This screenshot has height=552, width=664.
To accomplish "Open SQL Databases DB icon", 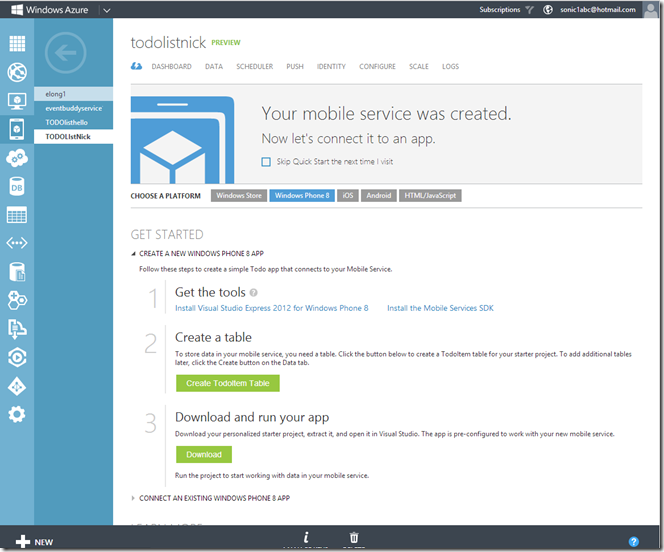I will point(17,187).
